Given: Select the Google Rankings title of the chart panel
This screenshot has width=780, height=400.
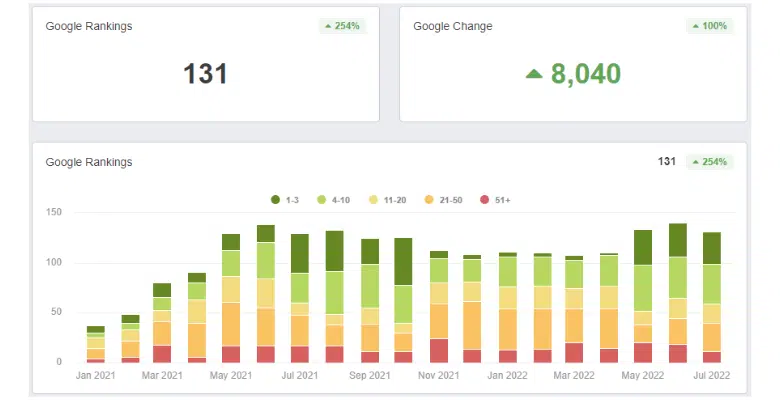Looking at the screenshot, I should (x=89, y=162).
